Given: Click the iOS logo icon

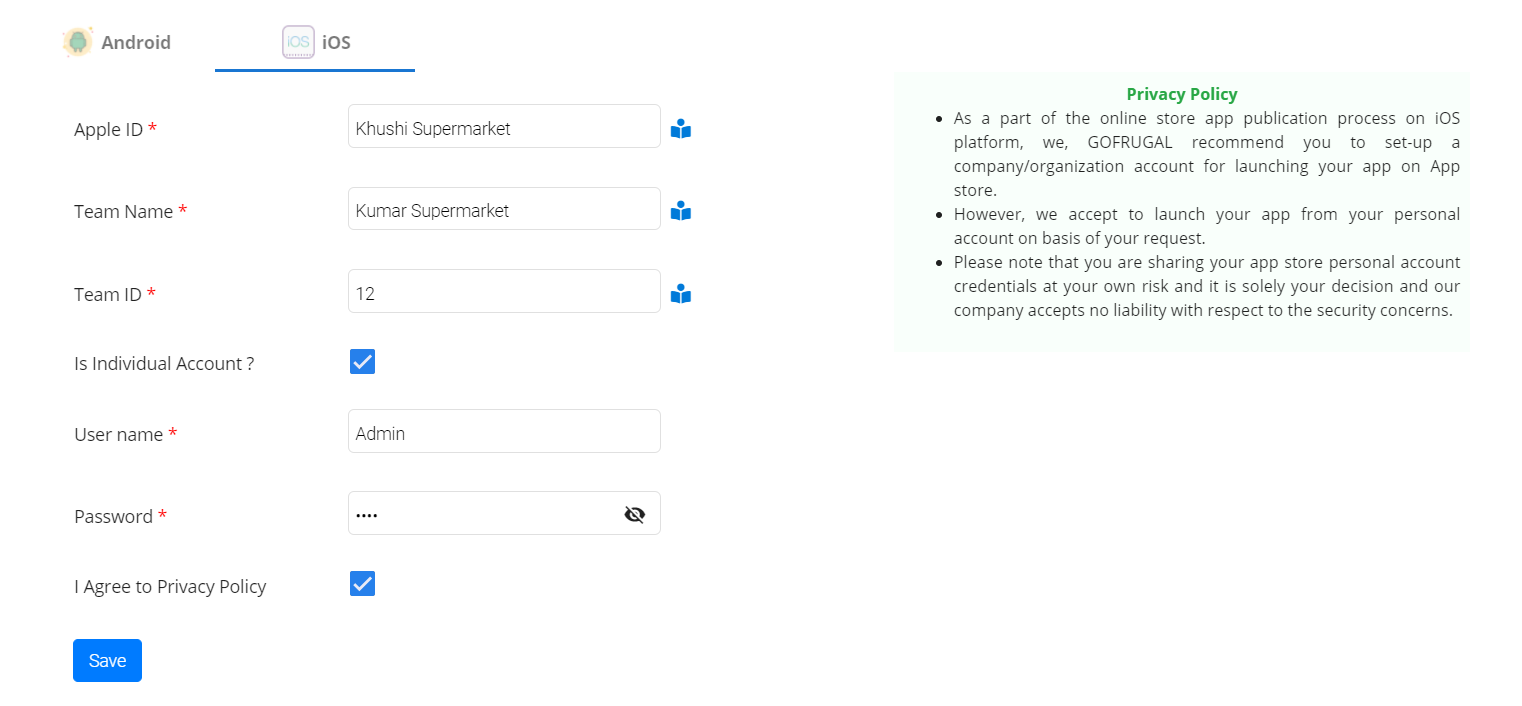Looking at the screenshot, I should (x=298, y=42).
